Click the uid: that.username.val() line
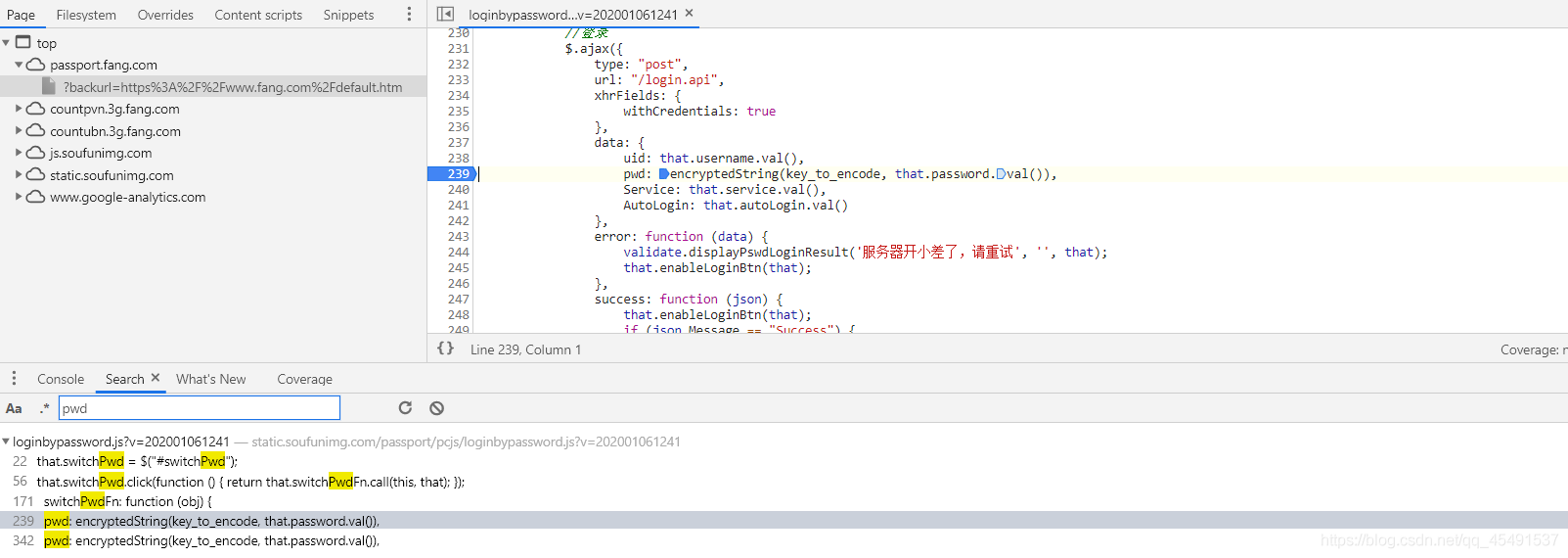 (x=713, y=158)
